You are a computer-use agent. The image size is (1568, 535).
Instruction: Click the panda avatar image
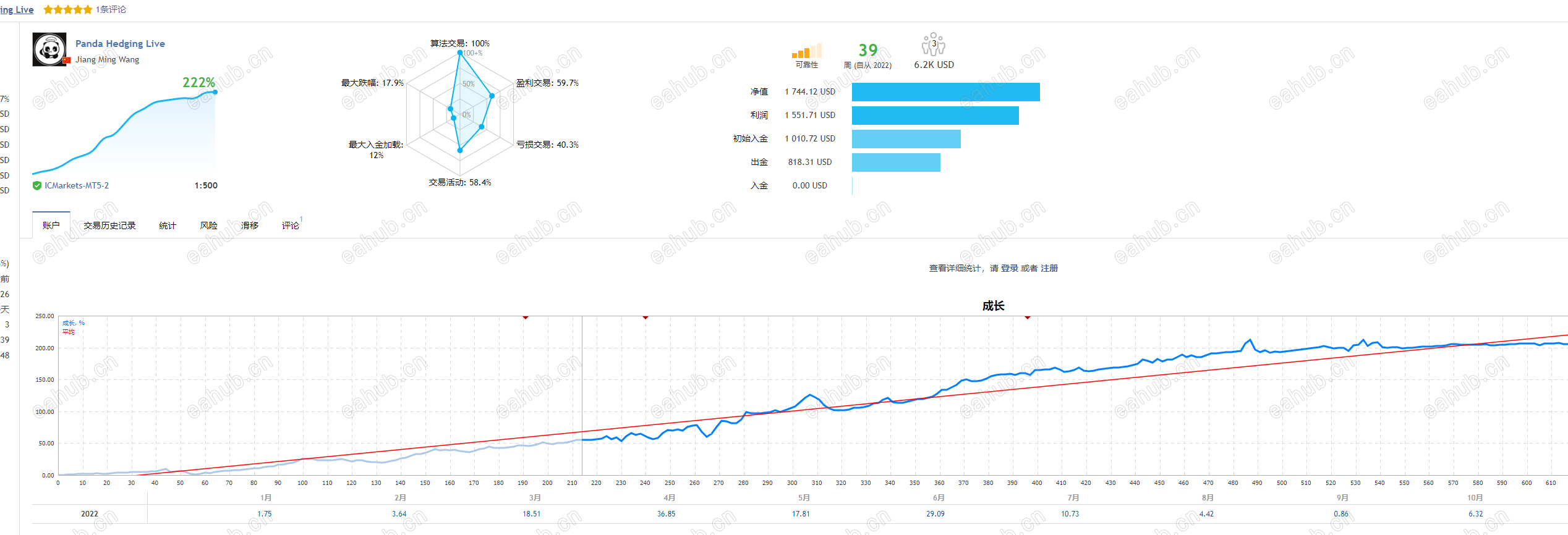click(x=49, y=49)
